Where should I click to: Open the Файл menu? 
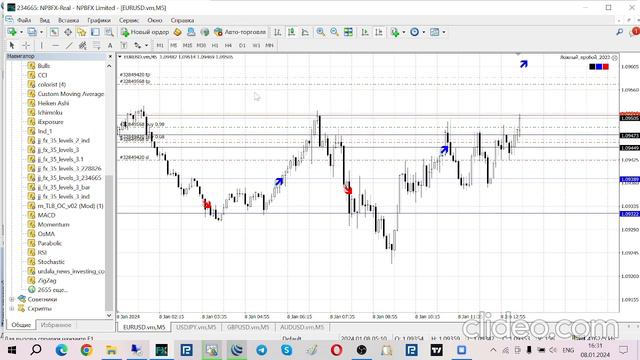click(24, 20)
